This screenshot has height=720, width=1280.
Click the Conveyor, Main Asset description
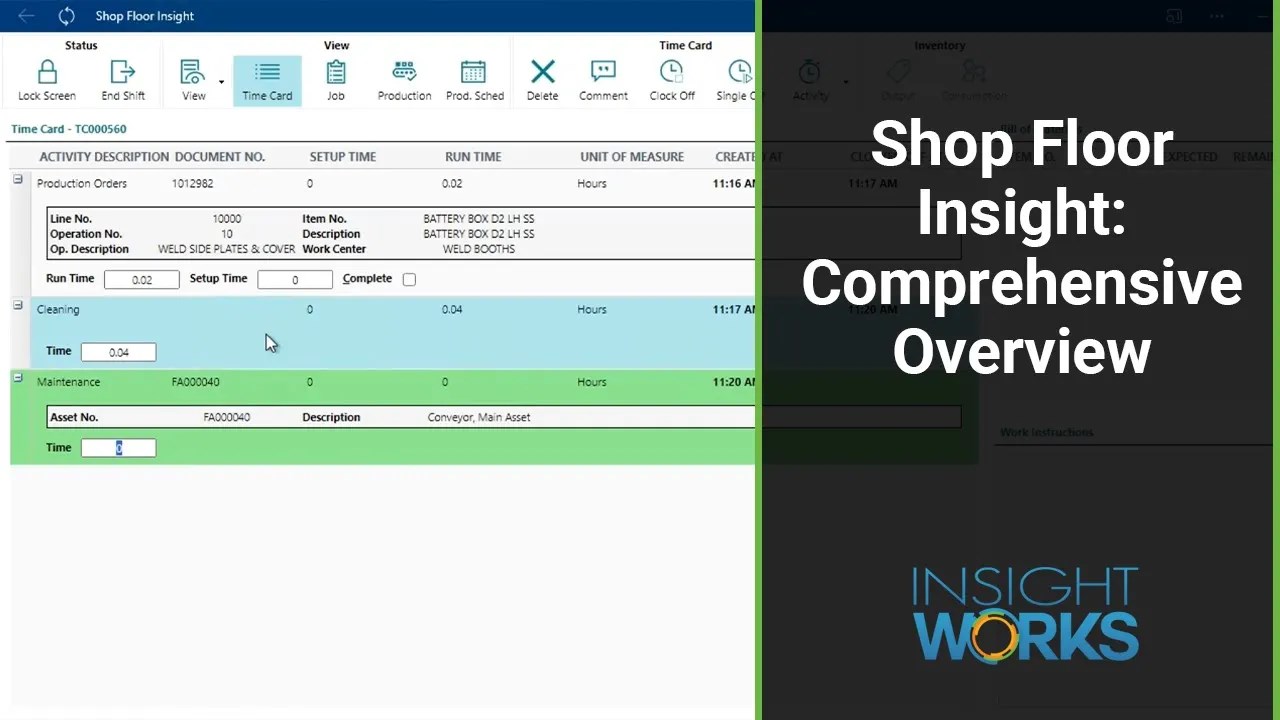click(x=479, y=418)
